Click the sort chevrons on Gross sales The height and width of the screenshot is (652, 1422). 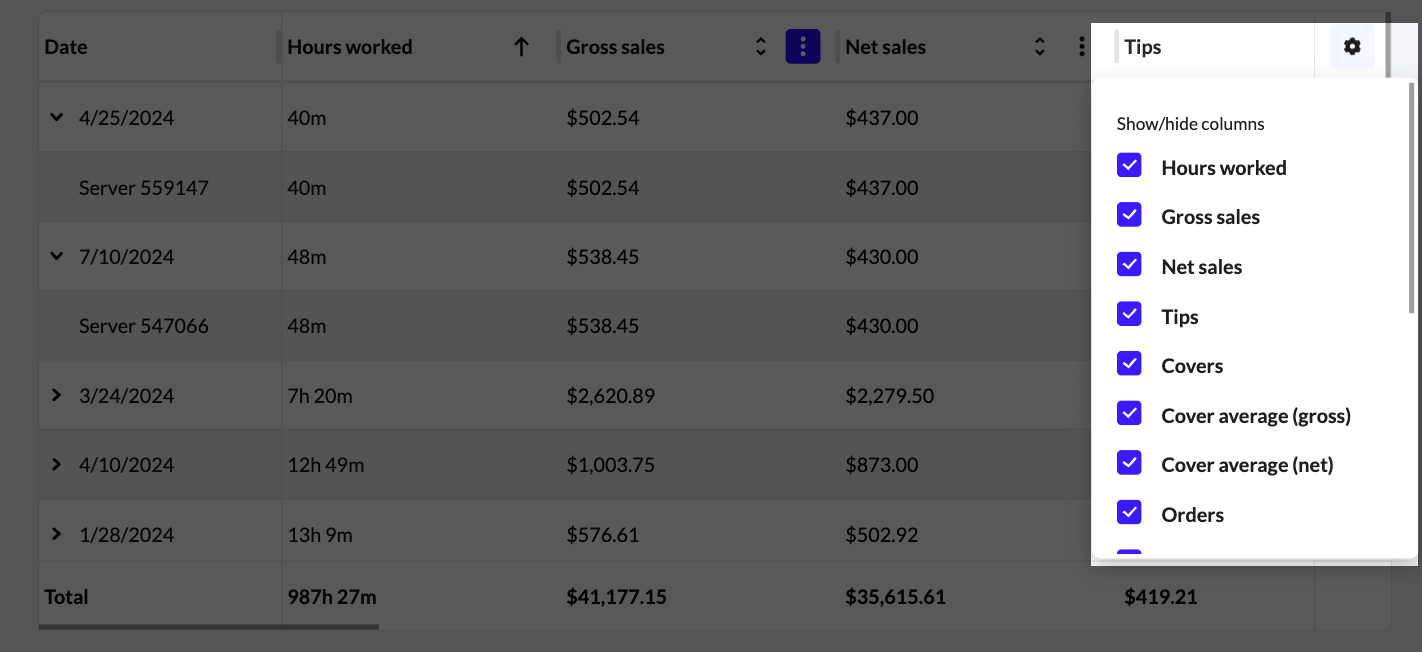760,46
